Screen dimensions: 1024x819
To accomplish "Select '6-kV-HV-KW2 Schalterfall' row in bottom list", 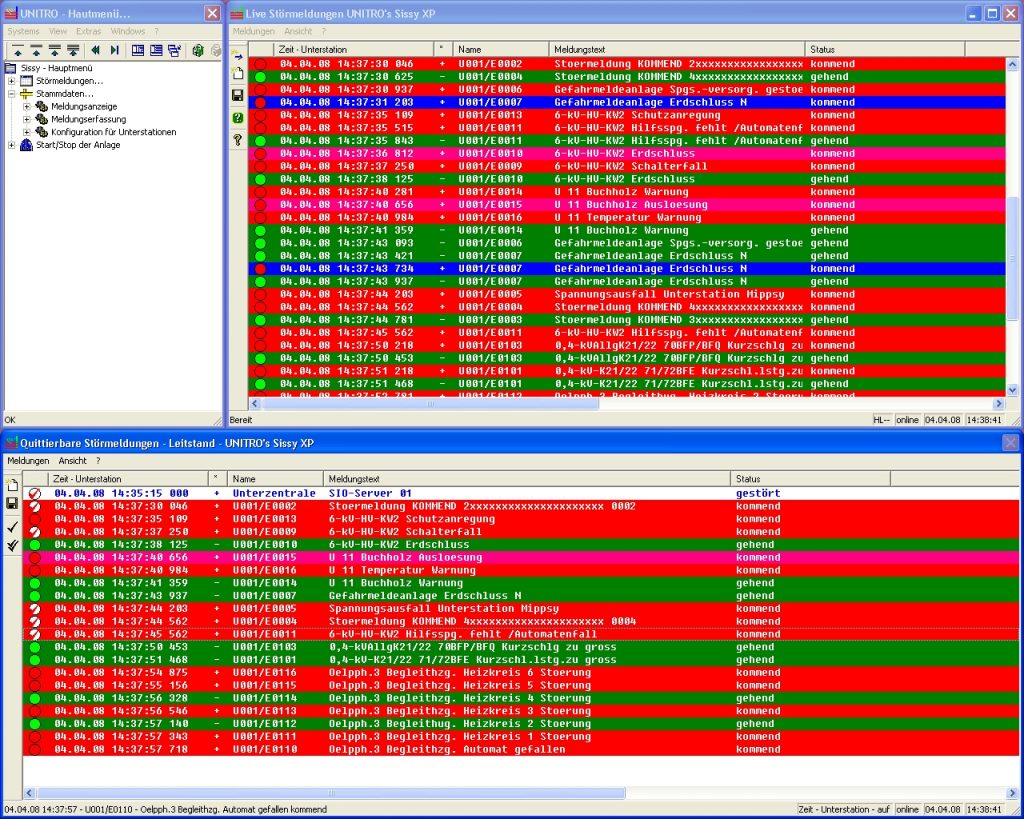I will [521, 532].
